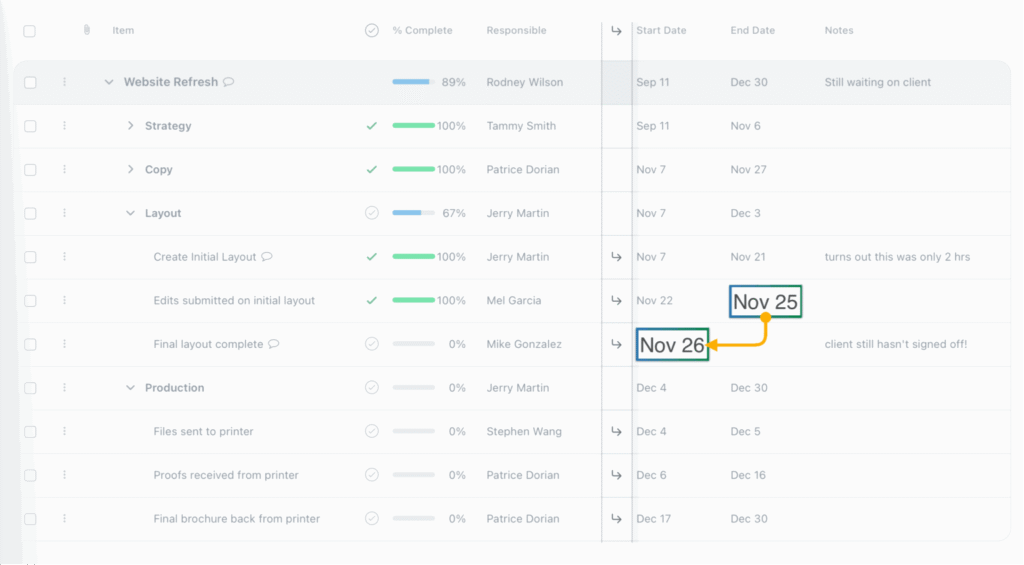Sort by the Start Date column header

pyautogui.click(x=661, y=31)
